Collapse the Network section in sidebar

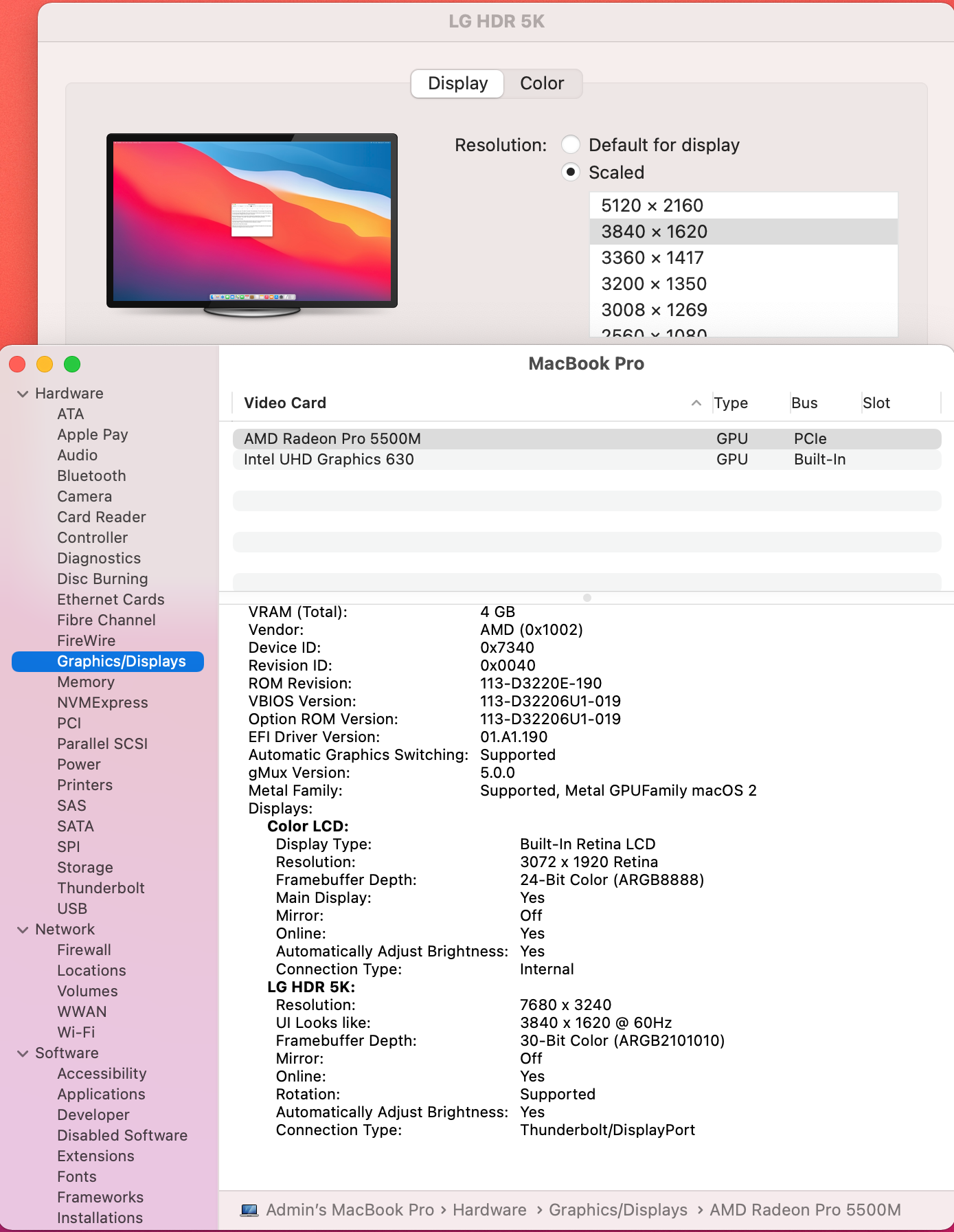[23, 930]
